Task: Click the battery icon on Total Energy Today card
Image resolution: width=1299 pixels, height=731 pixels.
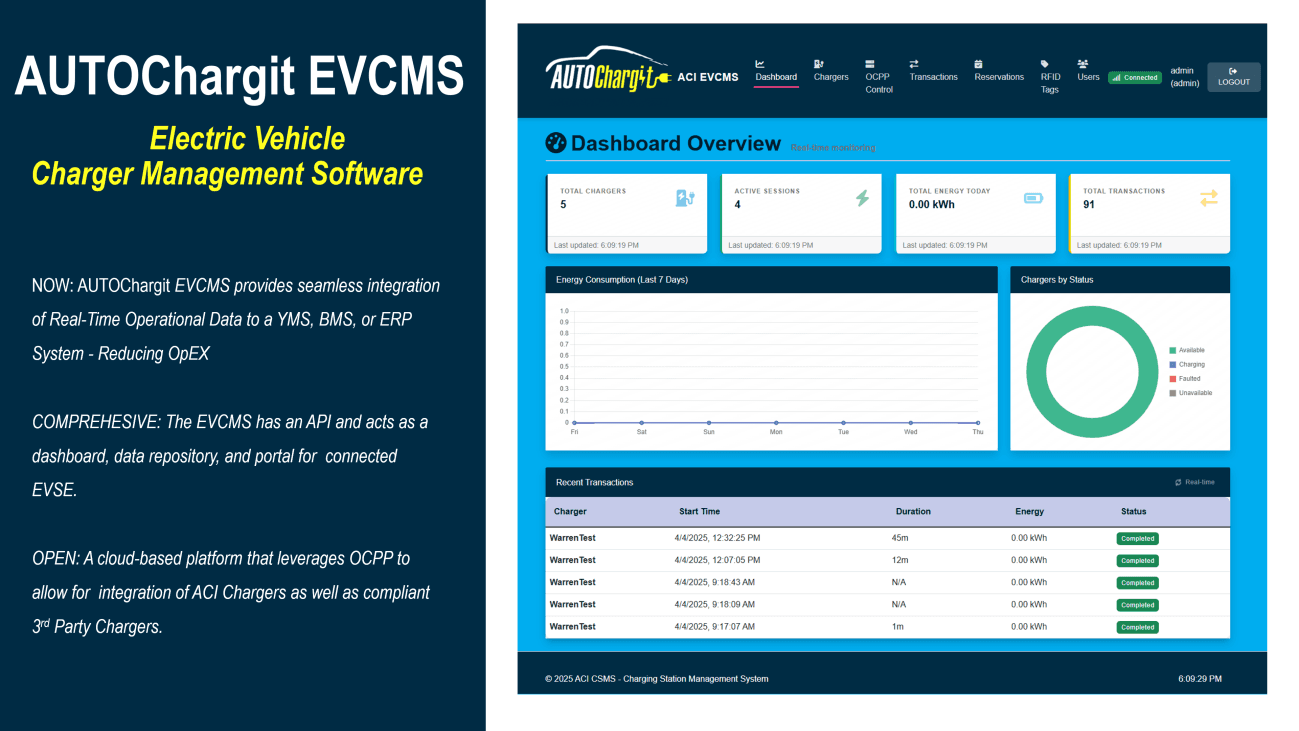Action: [1035, 197]
